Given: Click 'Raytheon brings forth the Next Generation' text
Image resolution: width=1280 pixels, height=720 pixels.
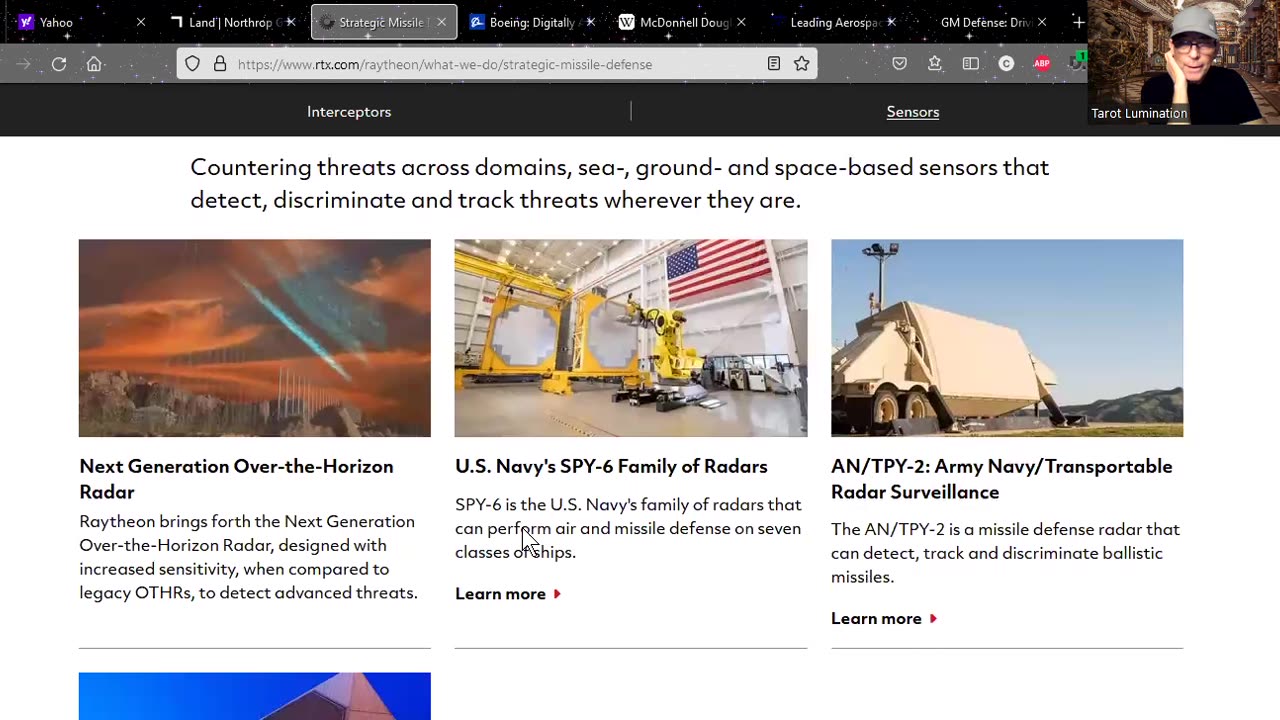Looking at the screenshot, I should point(248,557).
